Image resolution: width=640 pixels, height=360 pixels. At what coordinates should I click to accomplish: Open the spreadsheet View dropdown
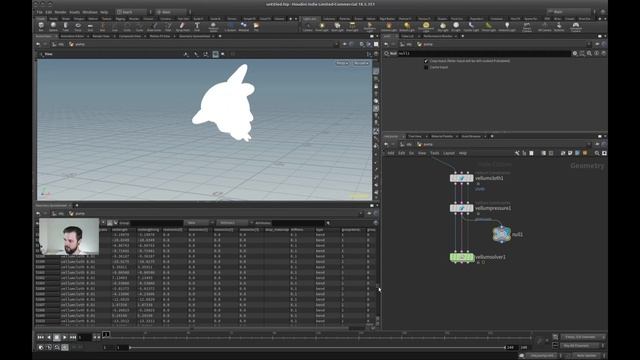(199, 223)
